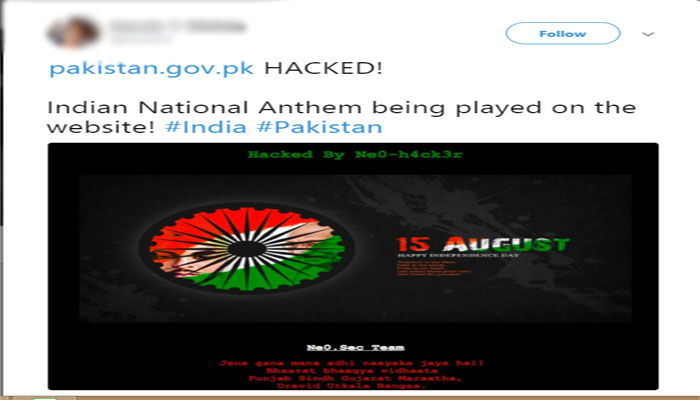Image resolution: width=700 pixels, height=400 pixels.
Task: Click the blurred account handle below name
Action: (141, 40)
